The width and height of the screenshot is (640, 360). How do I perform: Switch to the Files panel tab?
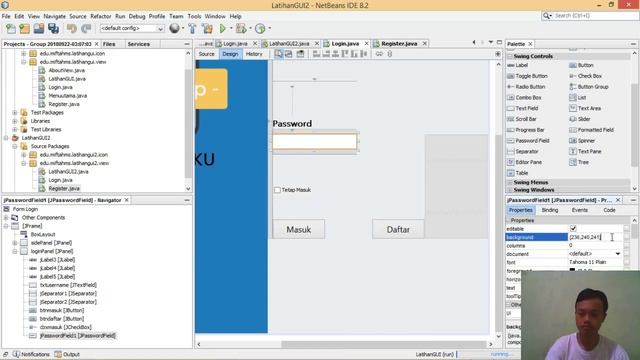[109, 44]
